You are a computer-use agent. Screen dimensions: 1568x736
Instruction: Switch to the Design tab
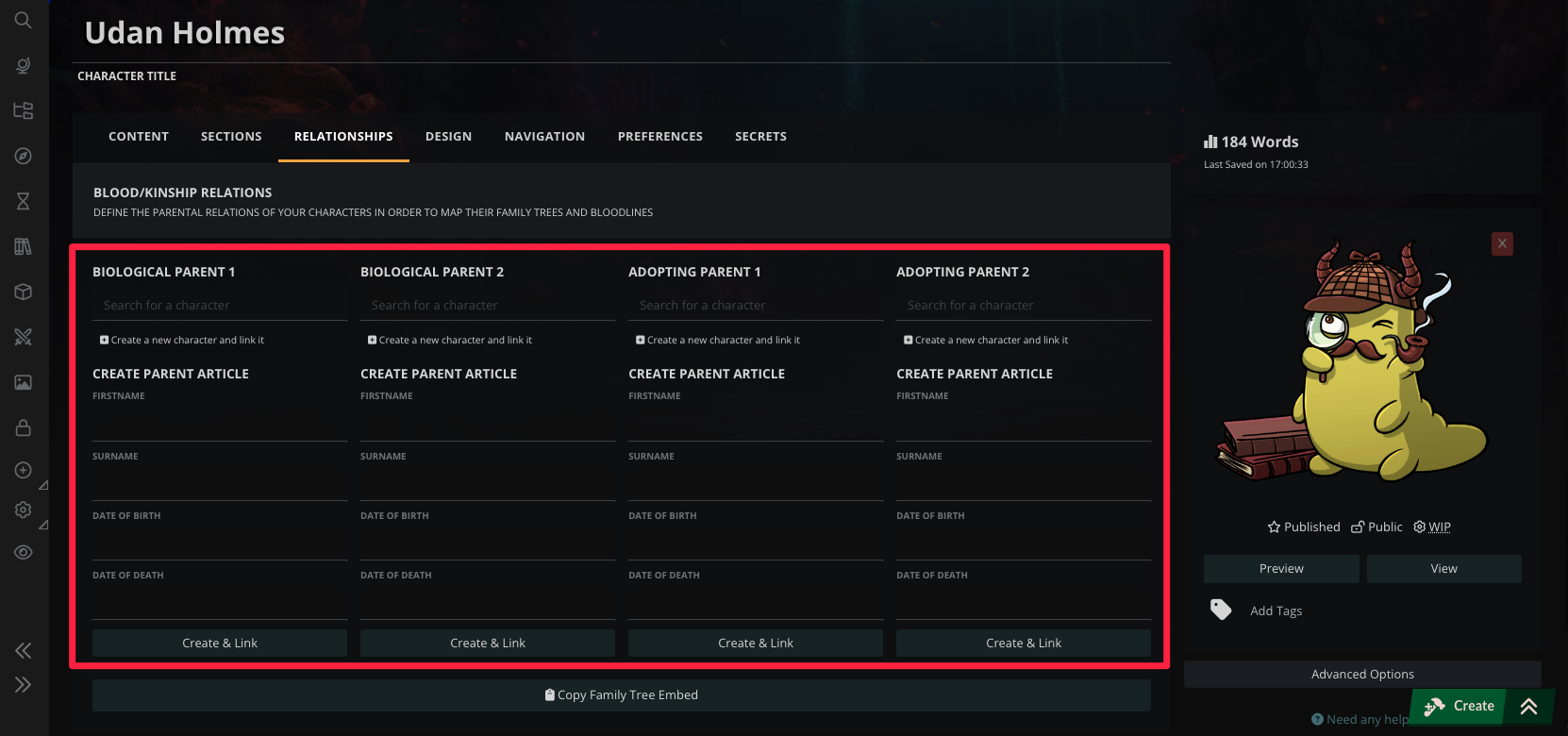448,136
